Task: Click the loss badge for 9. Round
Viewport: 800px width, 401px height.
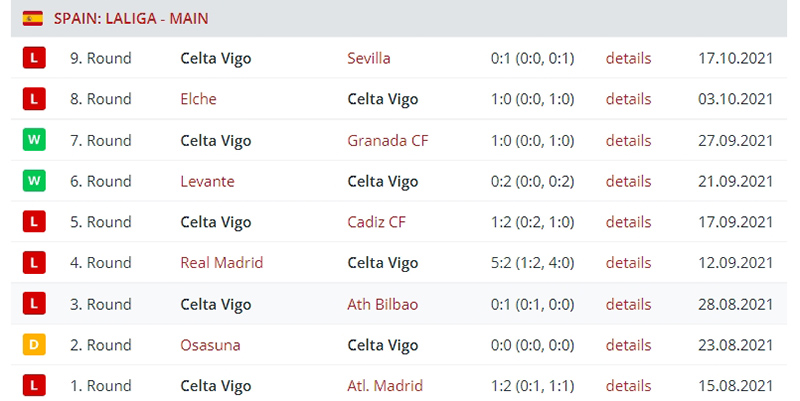Action: click(34, 58)
